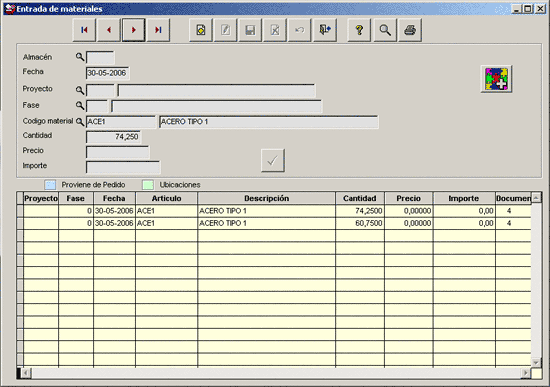Click horizontal scrollbar left arrow

(x=26, y=373)
